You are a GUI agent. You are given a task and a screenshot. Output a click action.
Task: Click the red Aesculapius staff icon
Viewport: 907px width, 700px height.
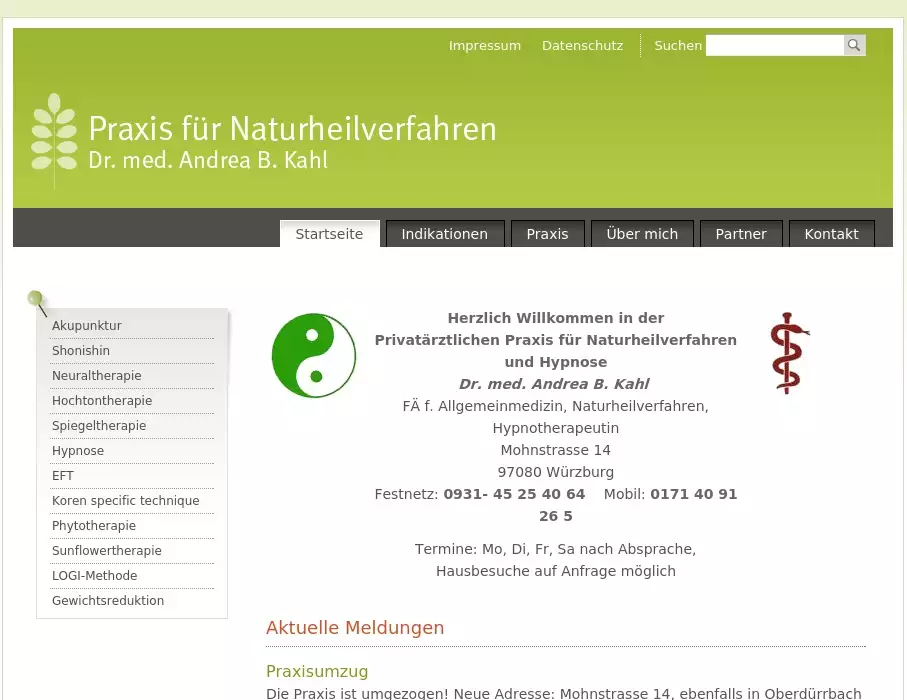click(789, 352)
